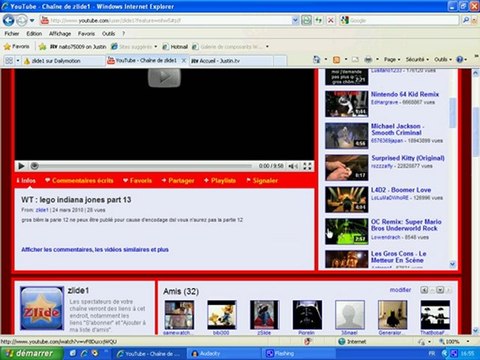The height and width of the screenshot is (360, 480).
Task: Click the blue help question icon
Action: pyautogui.click(x=460, y=60)
